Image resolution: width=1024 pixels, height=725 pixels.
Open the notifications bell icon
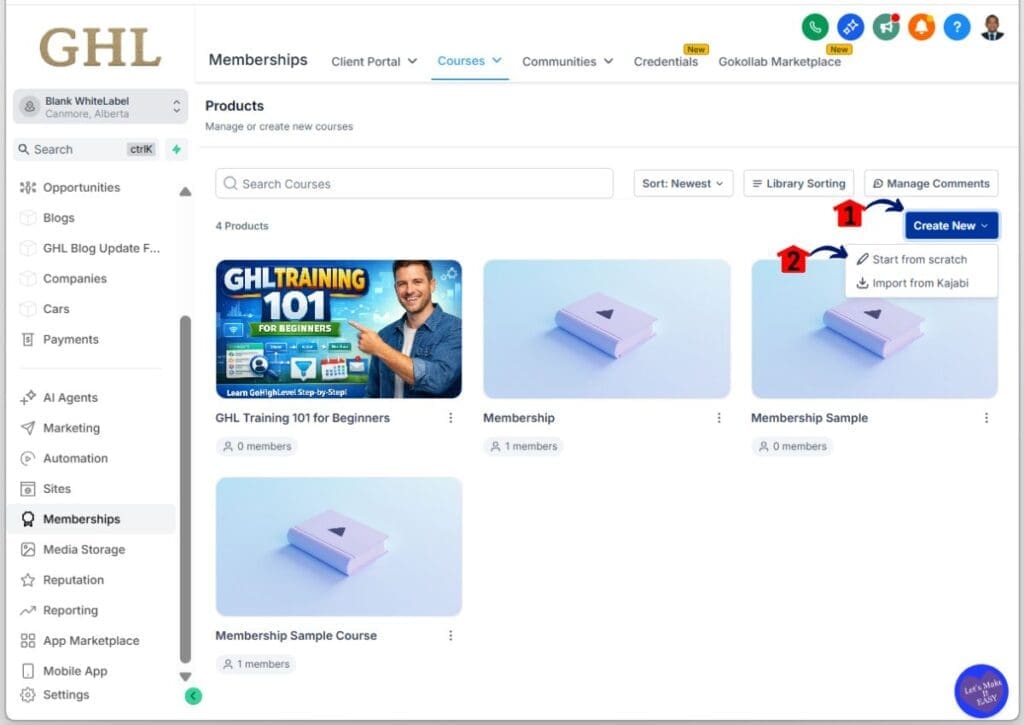pyautogui.click(x=921, y=27)
